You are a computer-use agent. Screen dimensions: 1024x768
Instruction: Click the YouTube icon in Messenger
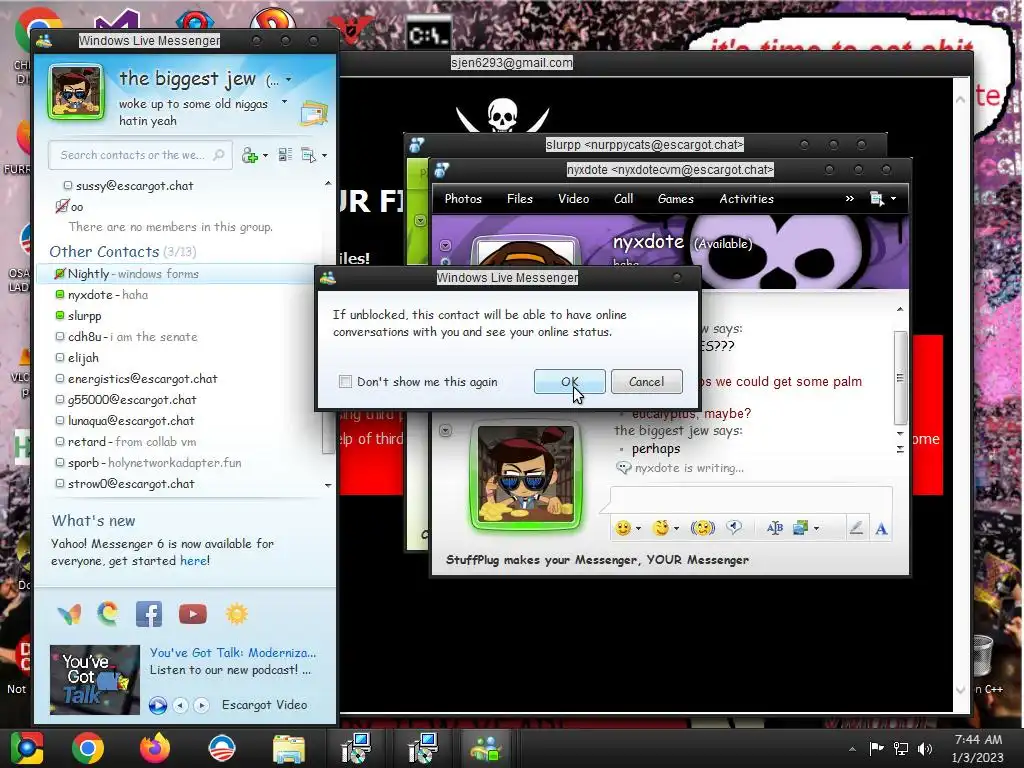[193, 614]
